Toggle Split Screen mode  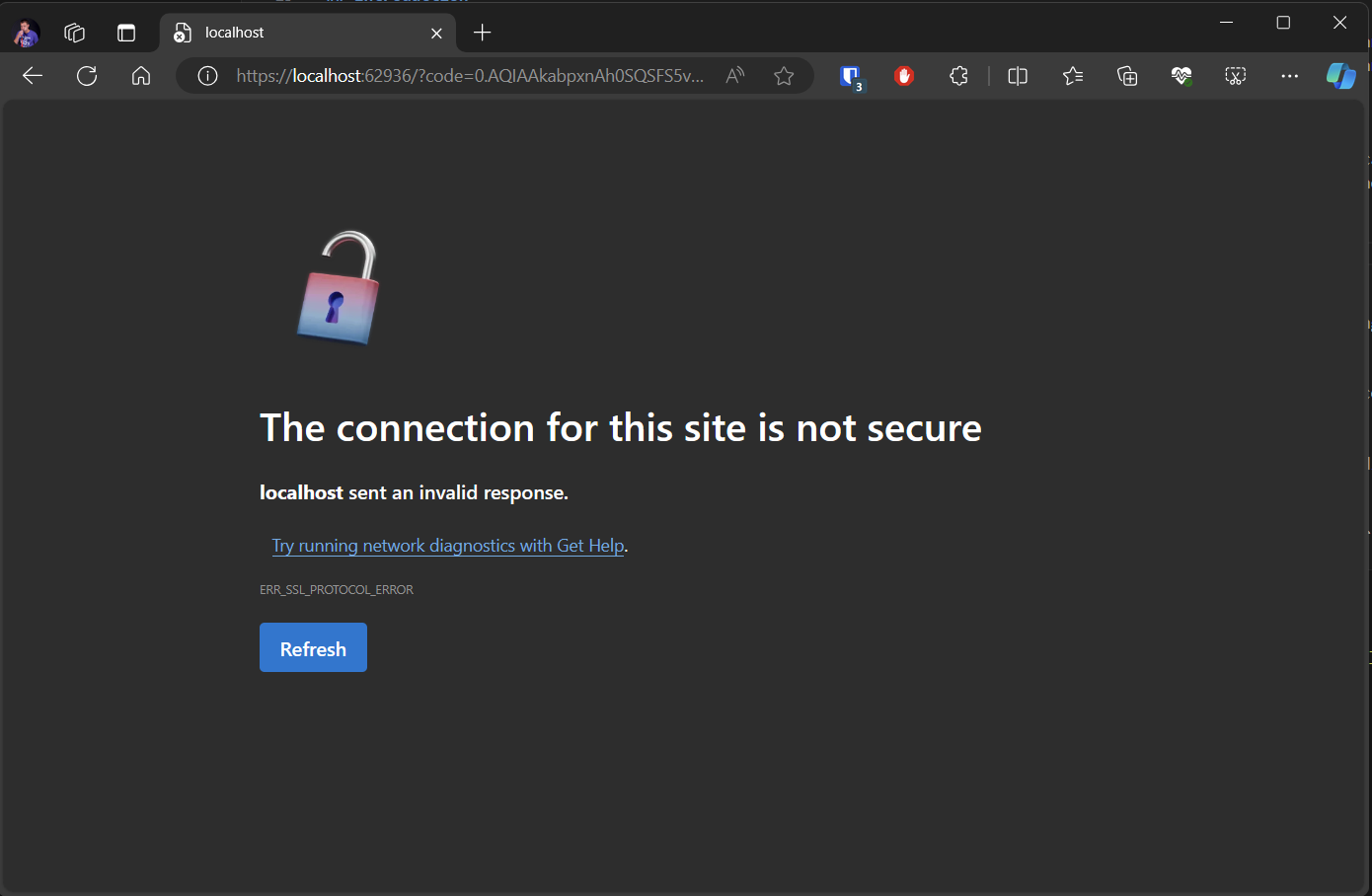click(1018, 75)
